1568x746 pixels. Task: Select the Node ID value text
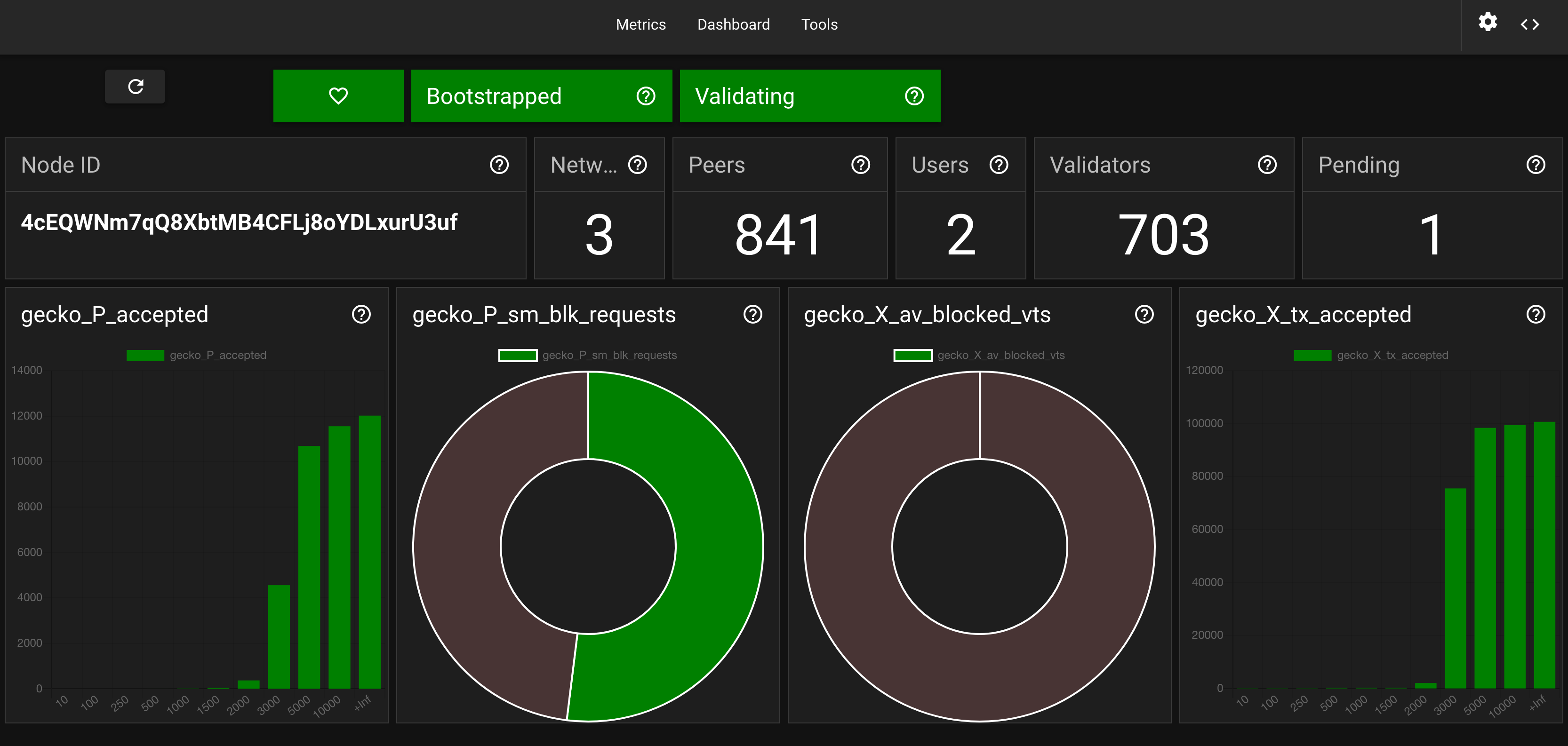[239, 222]
